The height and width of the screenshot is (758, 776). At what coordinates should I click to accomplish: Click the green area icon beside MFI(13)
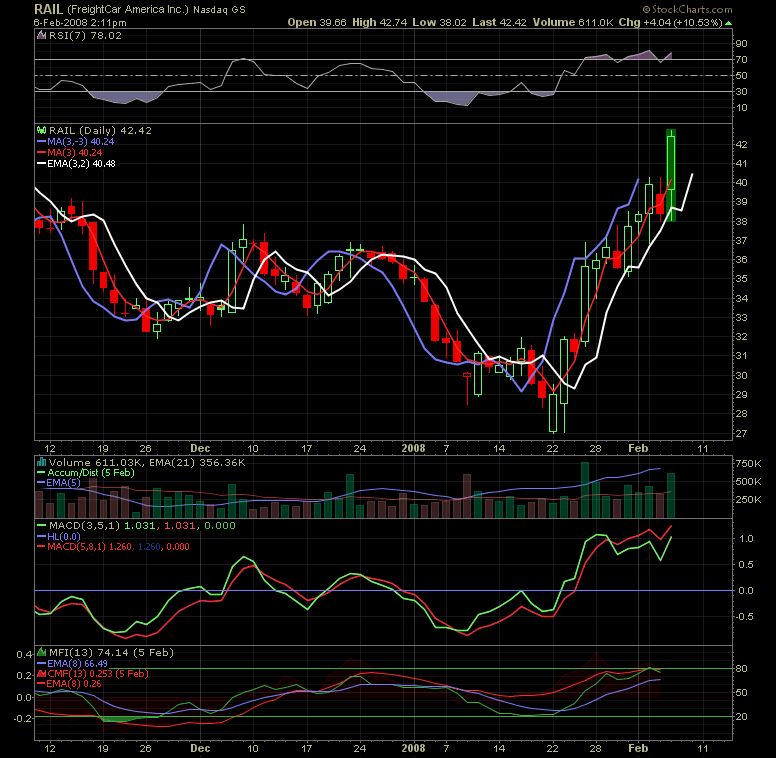(42, 653)
